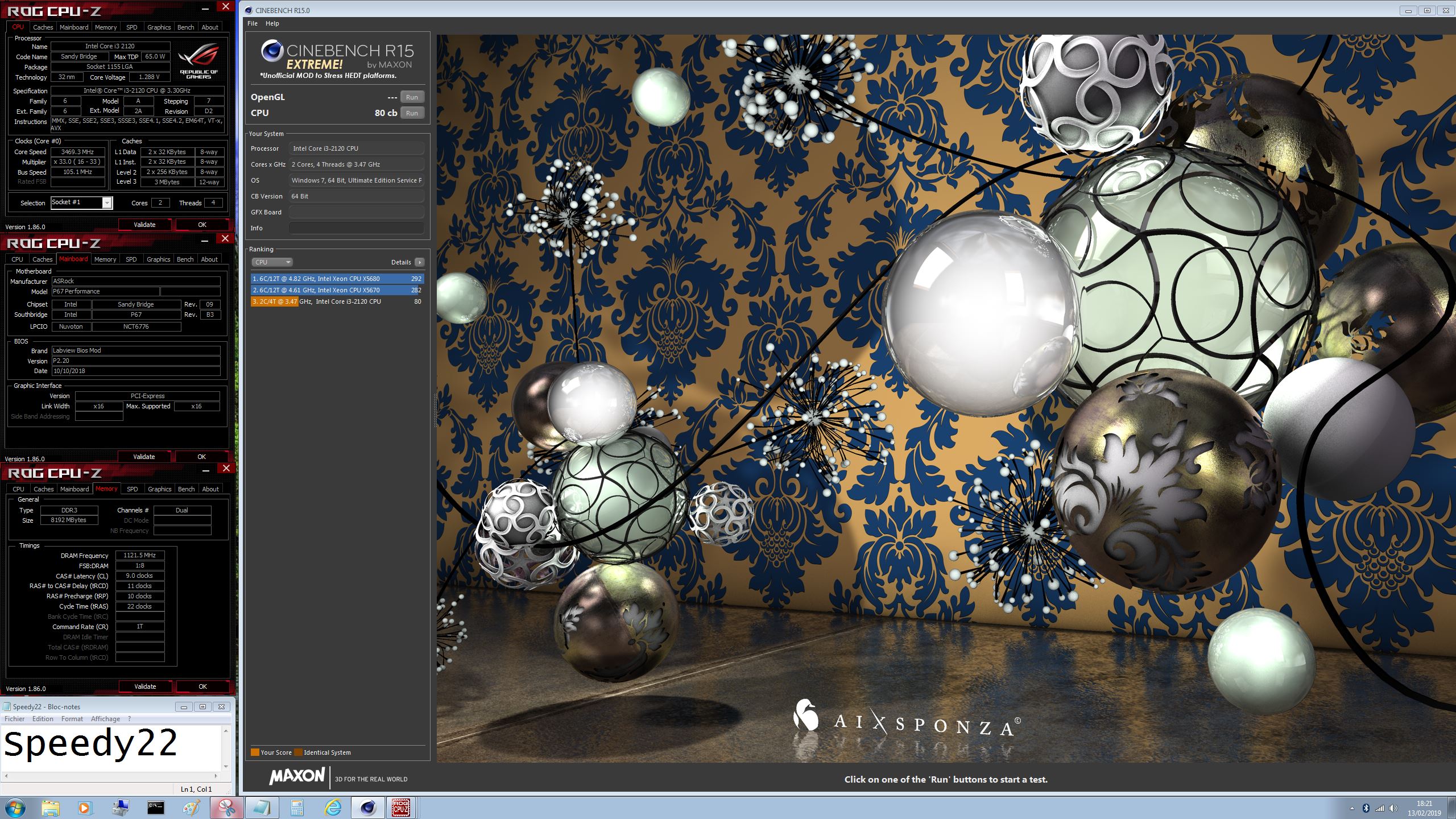The width and height of the screenshot is (1456, 819).
Task: Click Validate in Mainboard CPU-Z window
Action: pyautogui.click(x=144, y=457)
